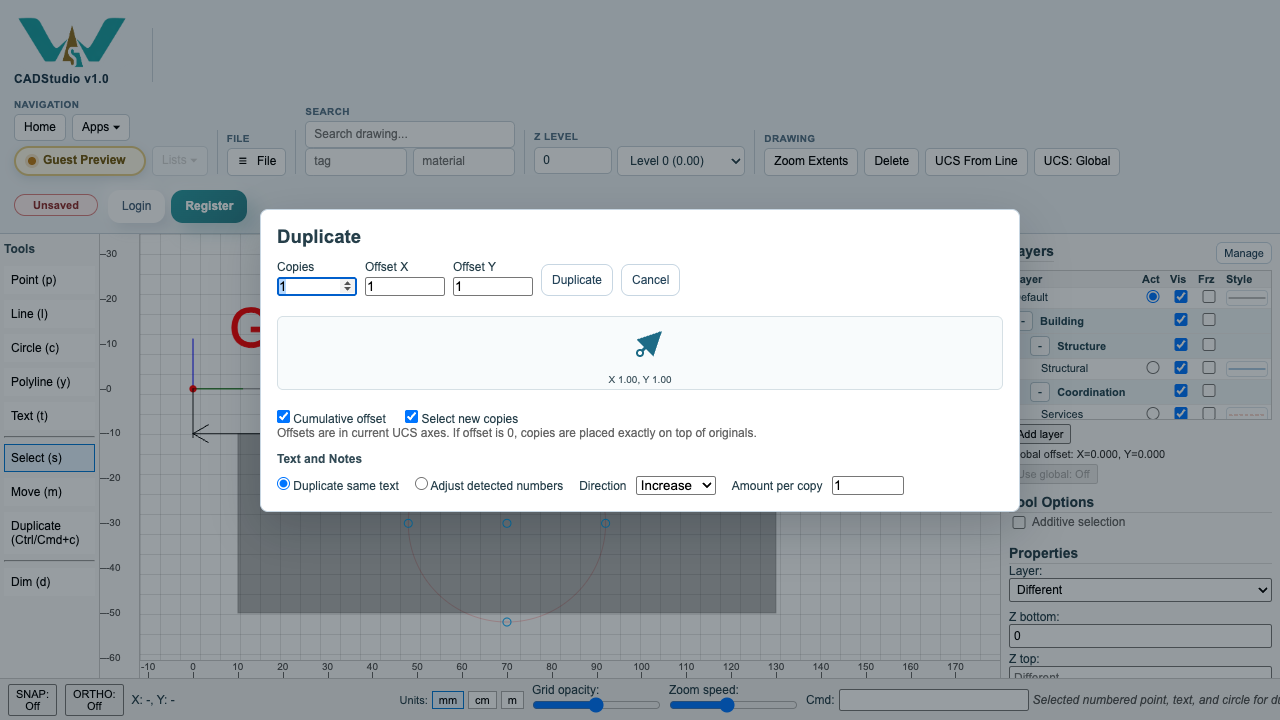Image resolution: width=1280 pixels, height=720 pixels.
Task: Open the Direction Increase dropdown
Action: (676, 485)
